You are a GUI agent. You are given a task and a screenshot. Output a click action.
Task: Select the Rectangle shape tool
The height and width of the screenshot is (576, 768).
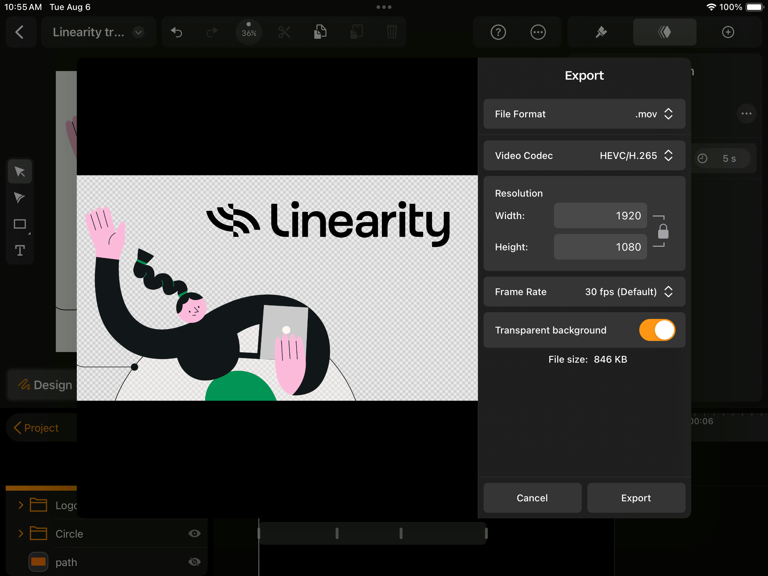(20, 224)
